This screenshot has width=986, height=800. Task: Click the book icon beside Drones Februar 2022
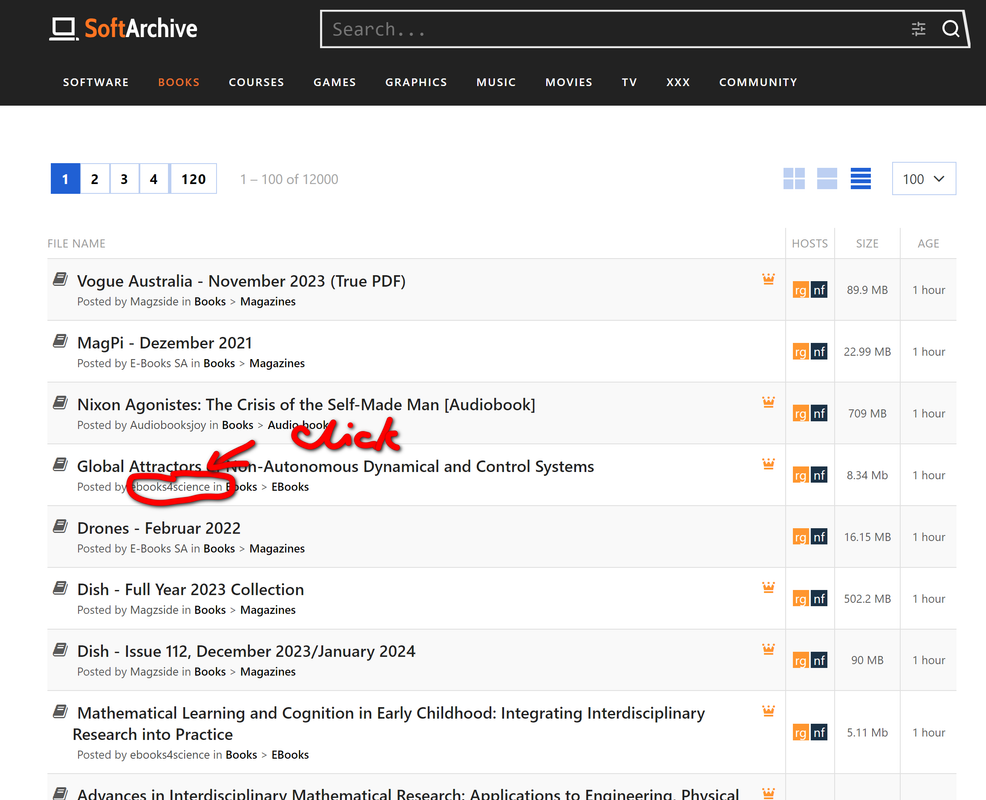coord(60,526)
